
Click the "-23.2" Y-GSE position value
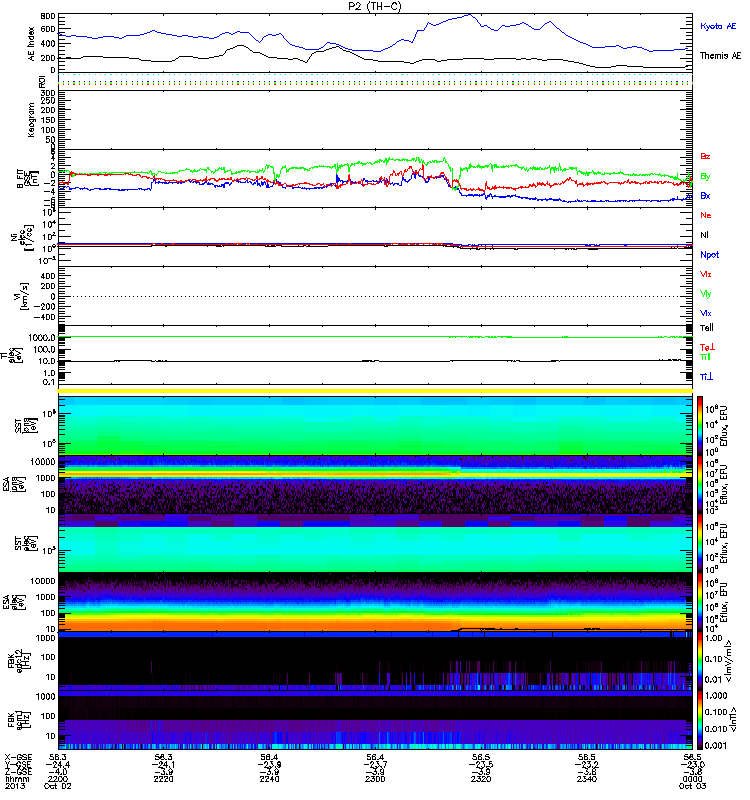click(x=587, y=765)
